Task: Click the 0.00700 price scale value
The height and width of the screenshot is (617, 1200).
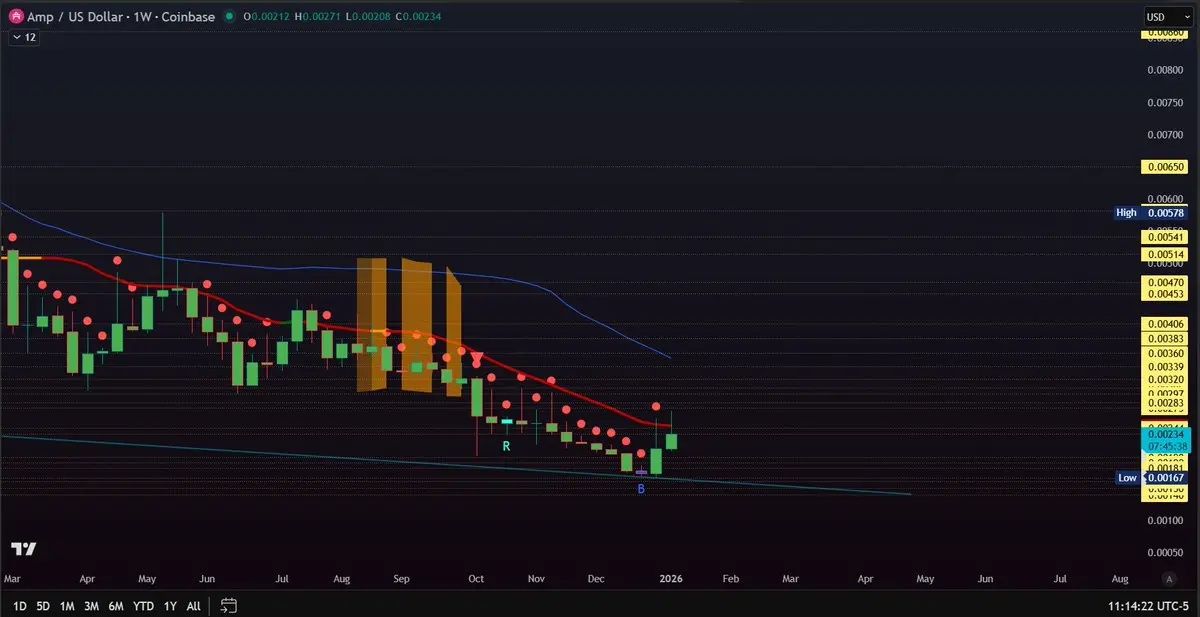Action: pos(1164,134)
